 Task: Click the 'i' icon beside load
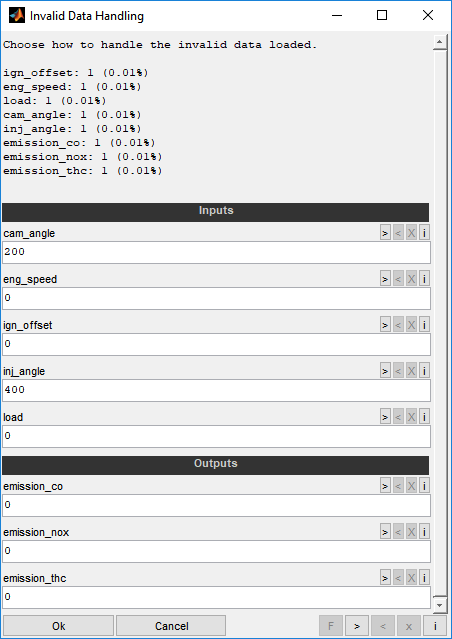click(424, 417)
